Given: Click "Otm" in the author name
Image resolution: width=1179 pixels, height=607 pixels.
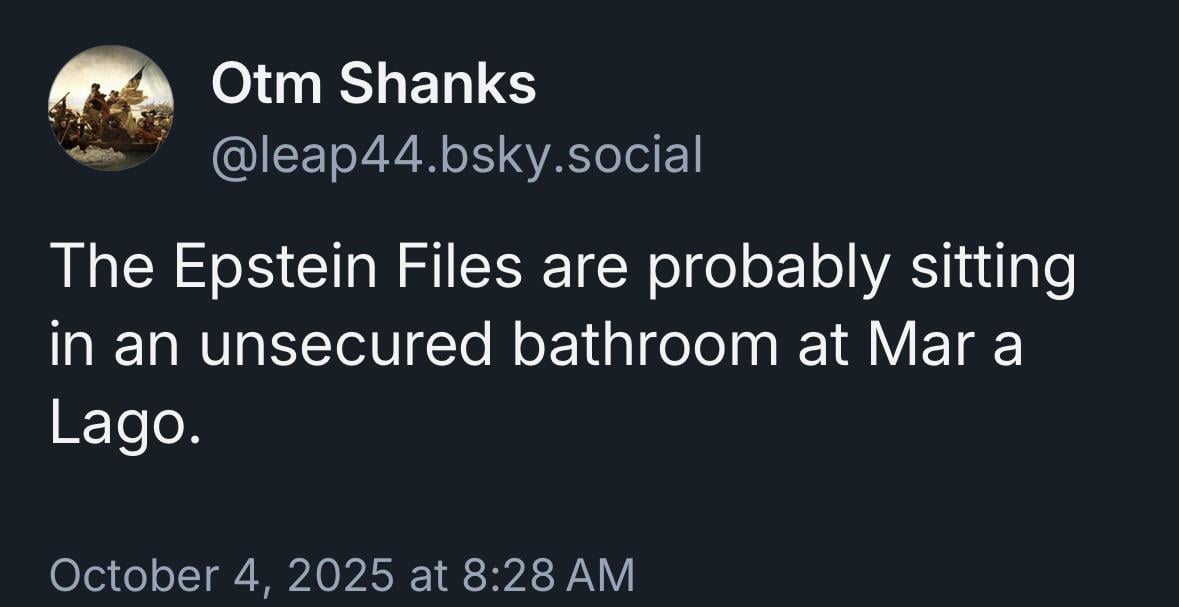Looking at the screenshot, I should click(268, 84).
